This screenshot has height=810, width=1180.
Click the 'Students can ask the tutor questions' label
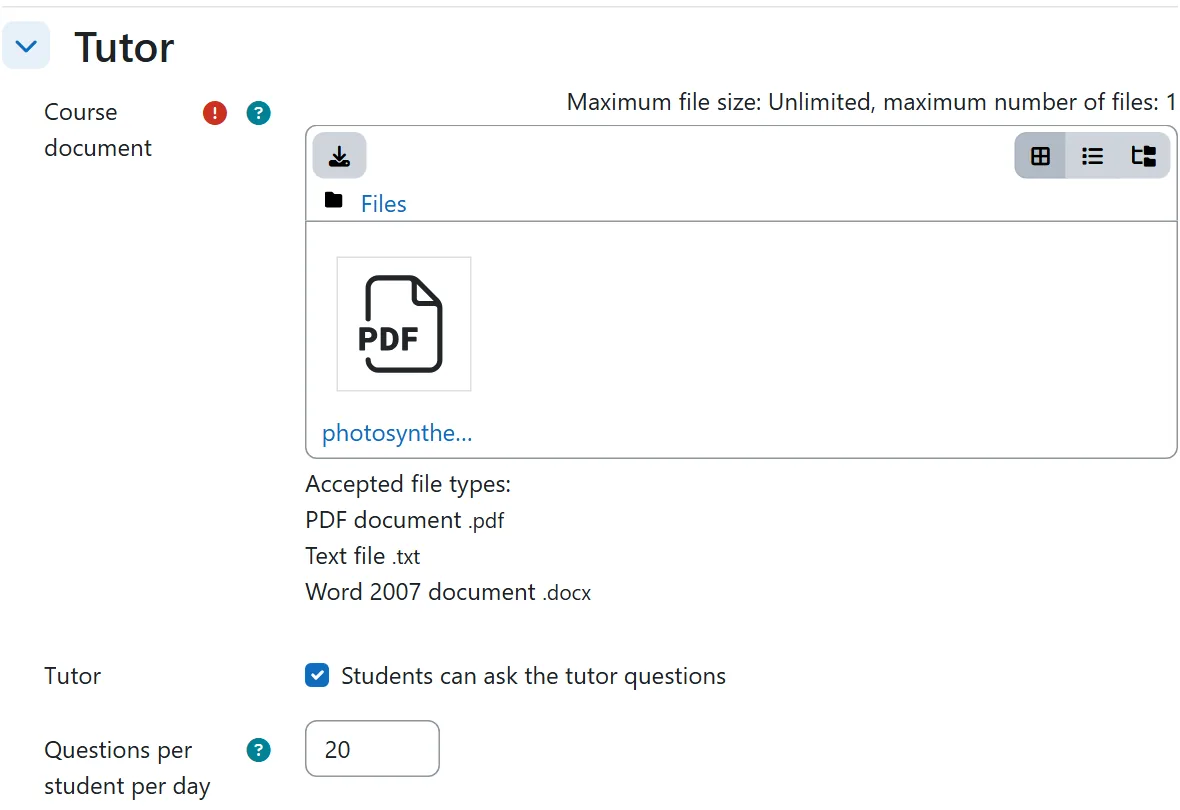click(534, 676)
